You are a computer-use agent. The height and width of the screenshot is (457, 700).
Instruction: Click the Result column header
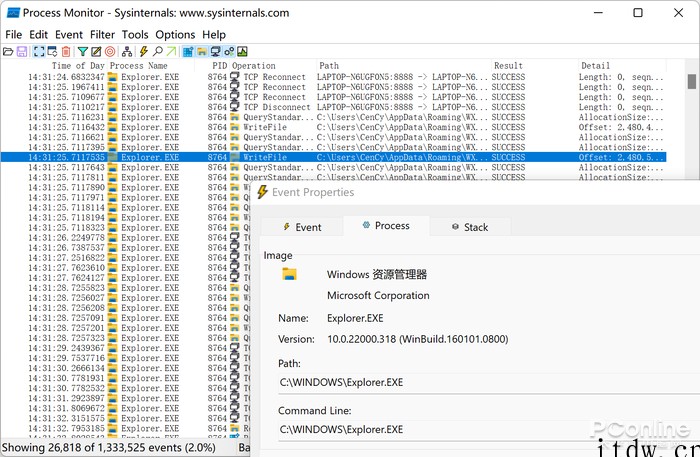pos(508,66)
